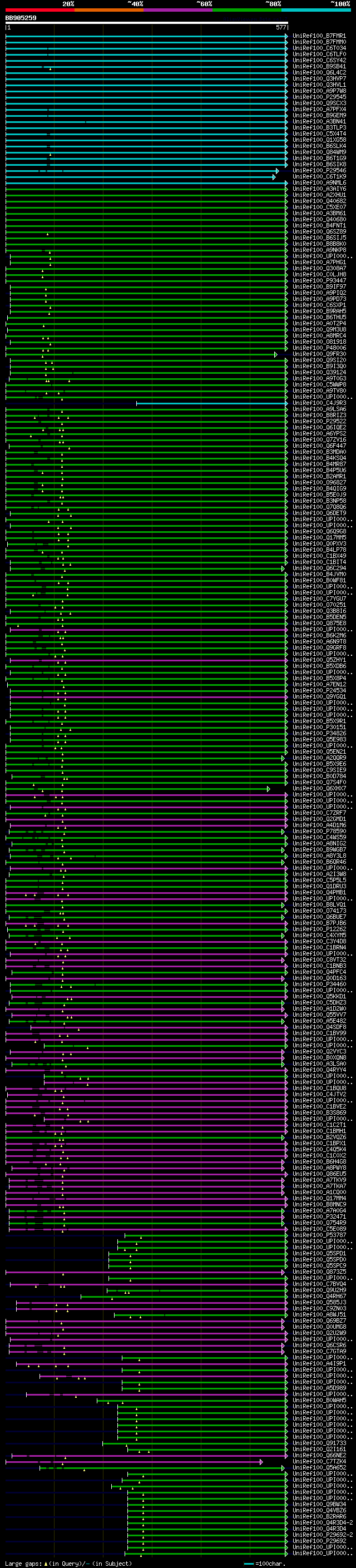Select the UniRef100_Q6CSR6 entry
The width and height of the screenshot is (356, 1568).
click(x=319, y=1345)
